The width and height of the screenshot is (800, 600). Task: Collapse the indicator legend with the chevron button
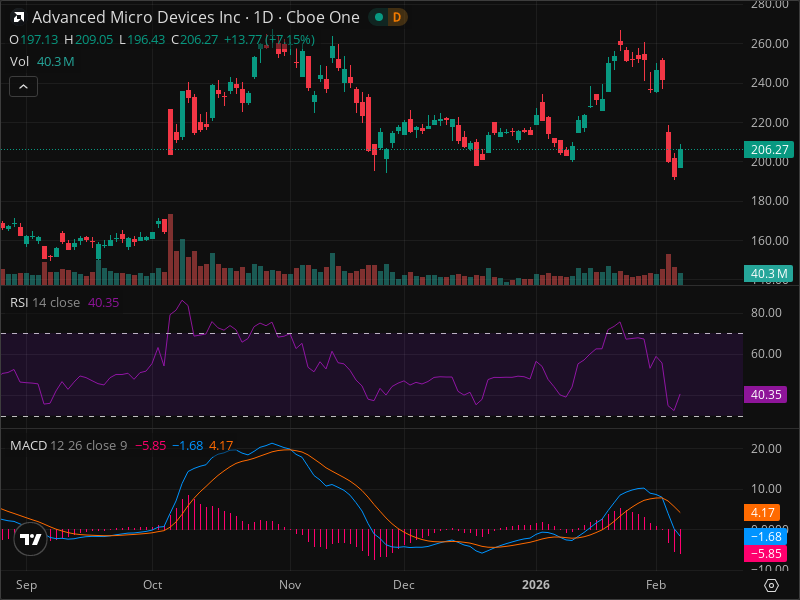(23, 87)
